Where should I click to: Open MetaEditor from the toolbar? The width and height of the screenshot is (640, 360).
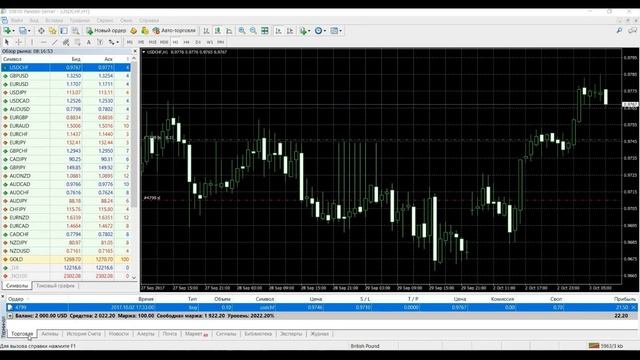tap(133, 31)
